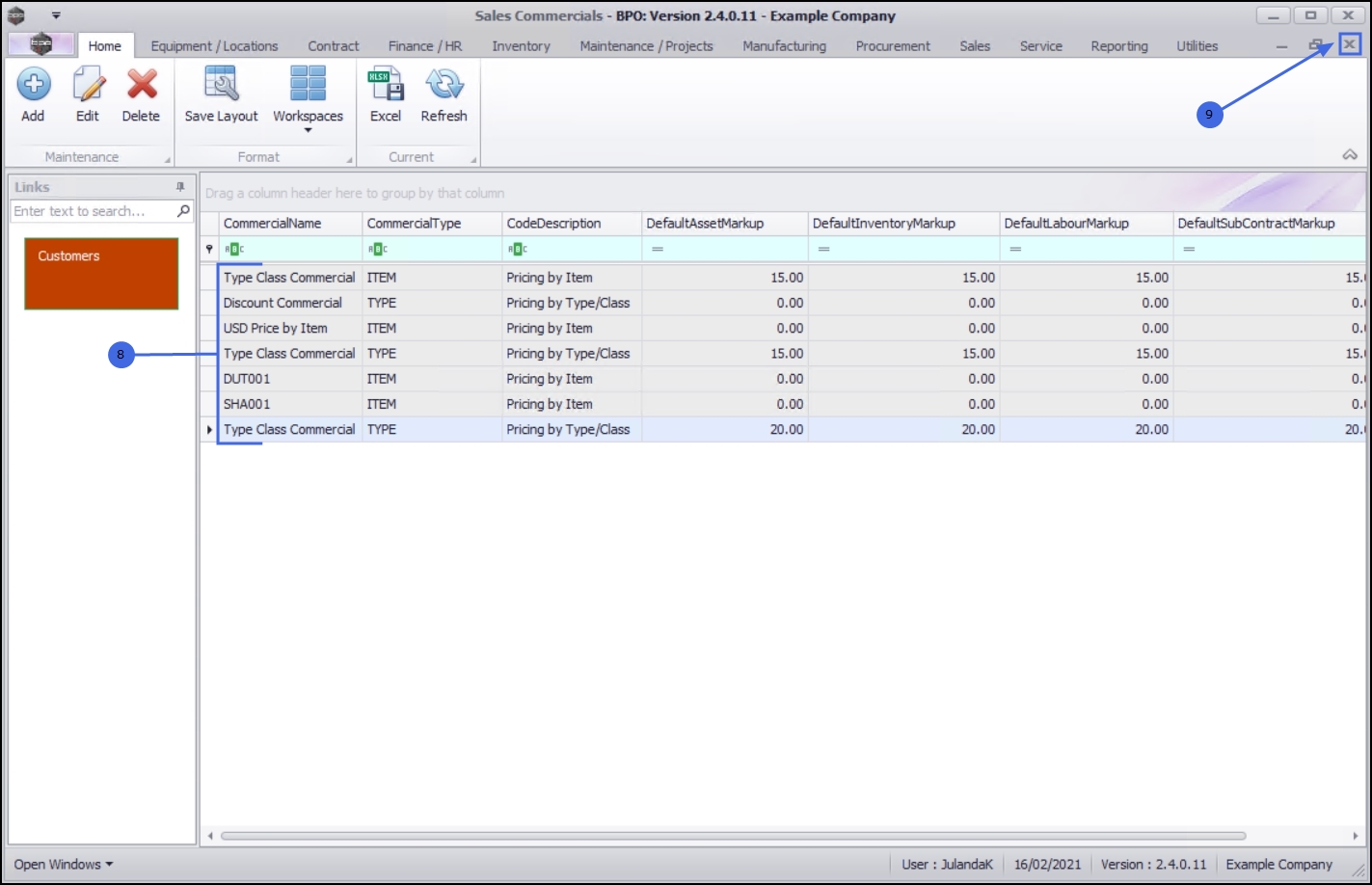Screen dimensions: 1372x885
Task: Click the Links search text field
Action: click(x=94, y=211)
